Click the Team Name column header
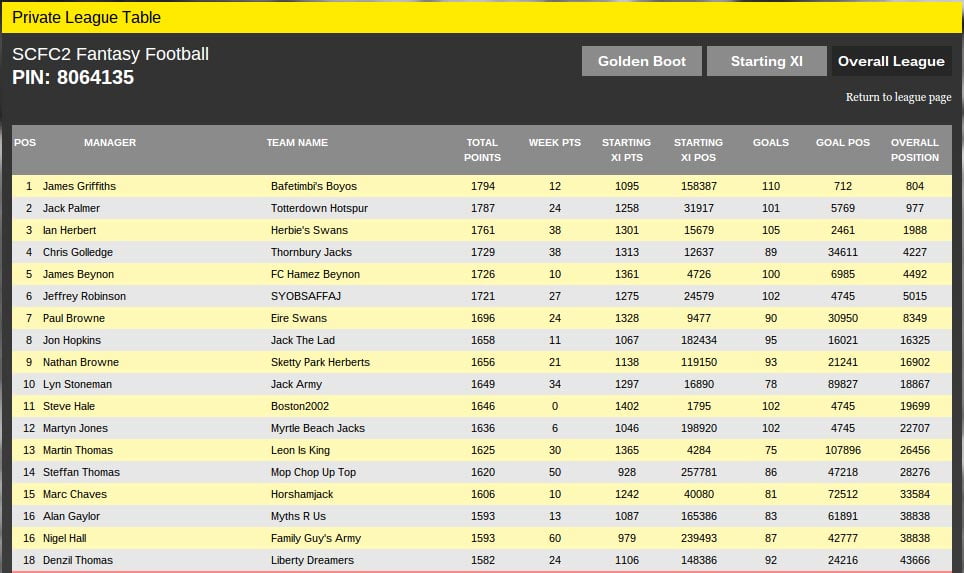This screenshot has height=573, width=964. tap(297, 143)
